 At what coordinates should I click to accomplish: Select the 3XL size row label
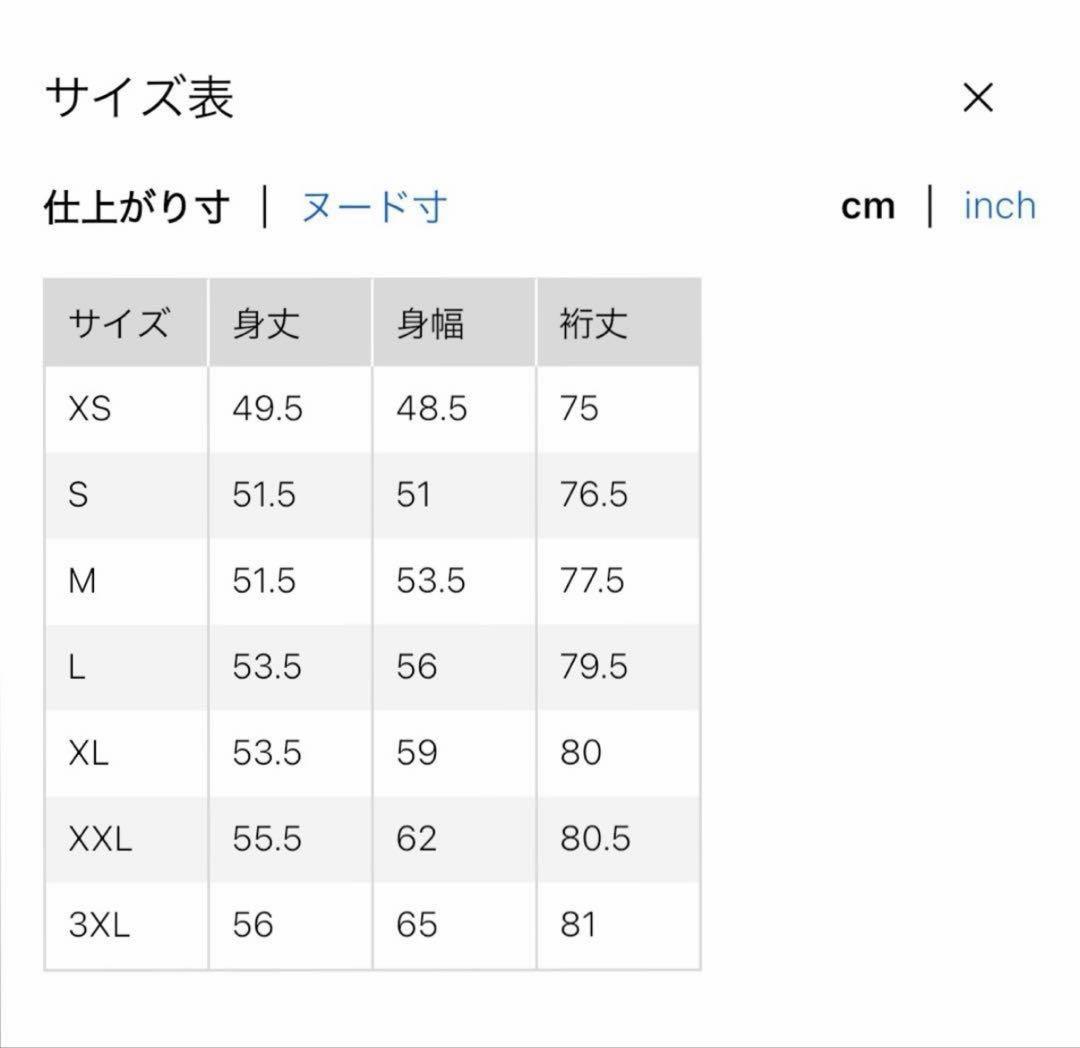(99, 925)
